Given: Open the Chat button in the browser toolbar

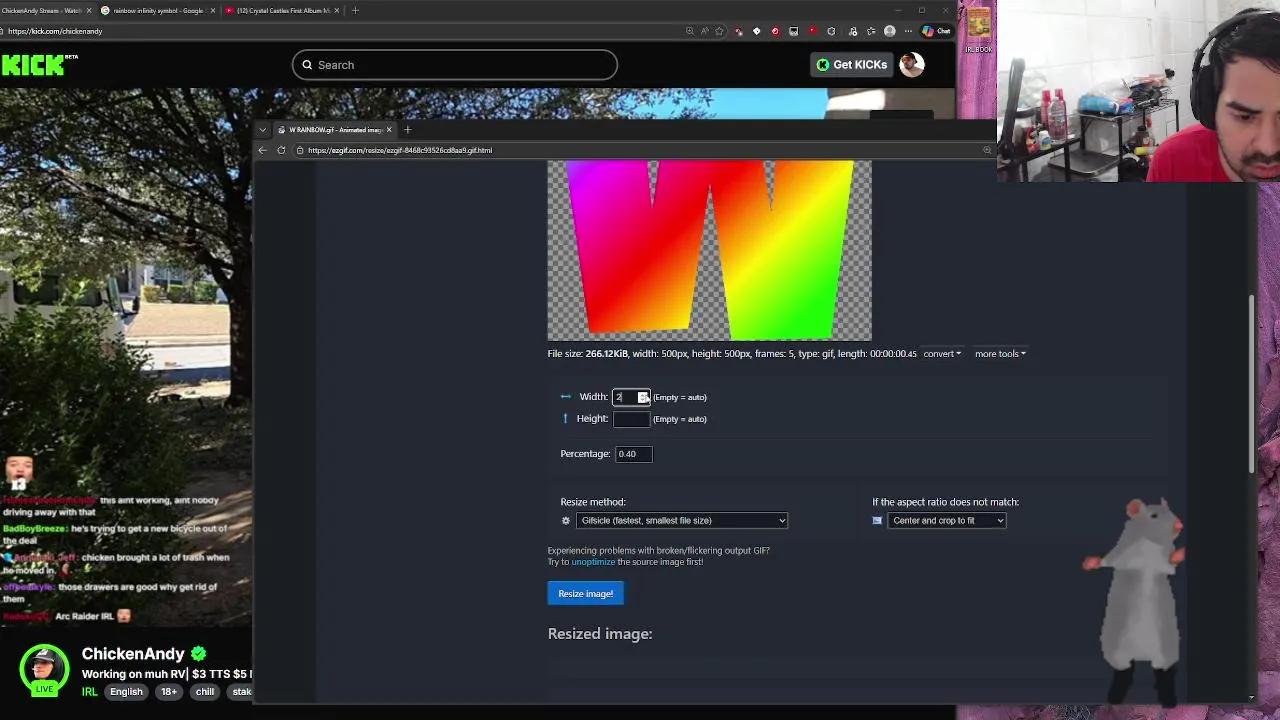Looking at the screenshot, I should (x=937, y=31).
